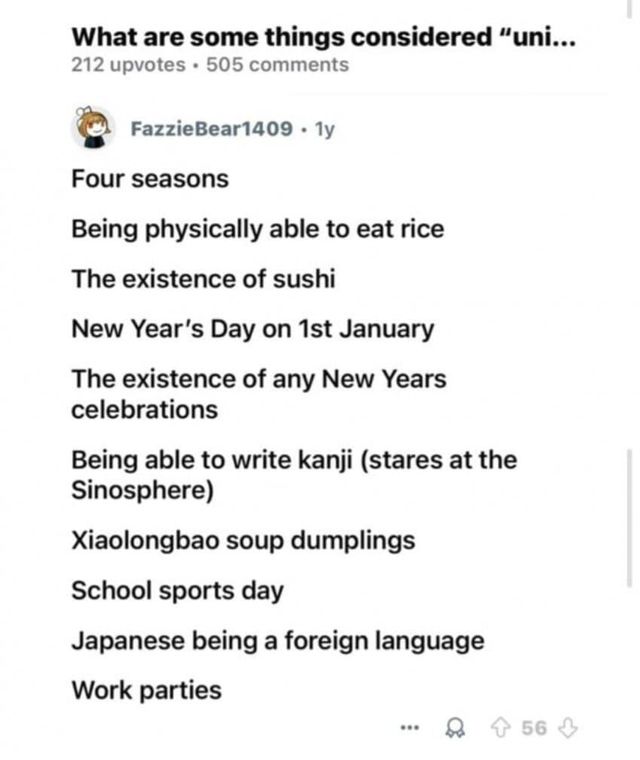
Task: Click "New Year's Day on 1st January" text
Action: (253, 328)
